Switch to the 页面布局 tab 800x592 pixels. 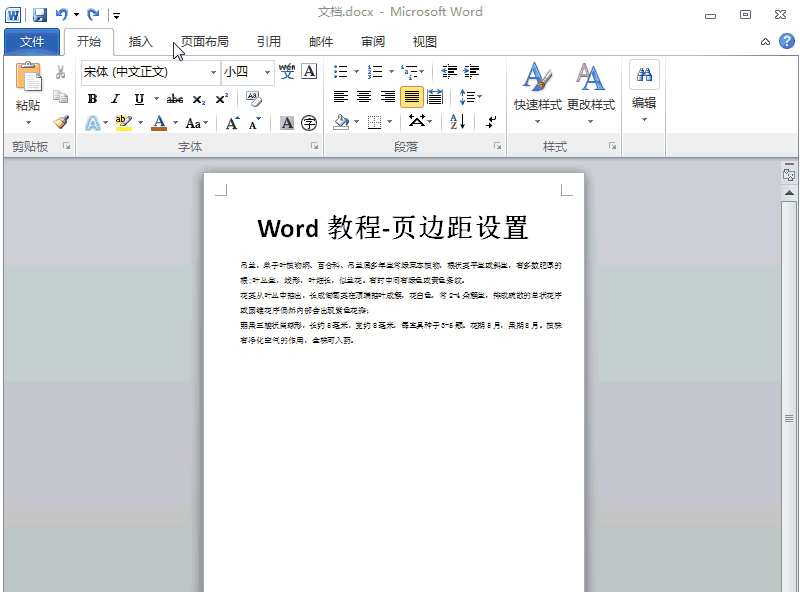[205, 41]
